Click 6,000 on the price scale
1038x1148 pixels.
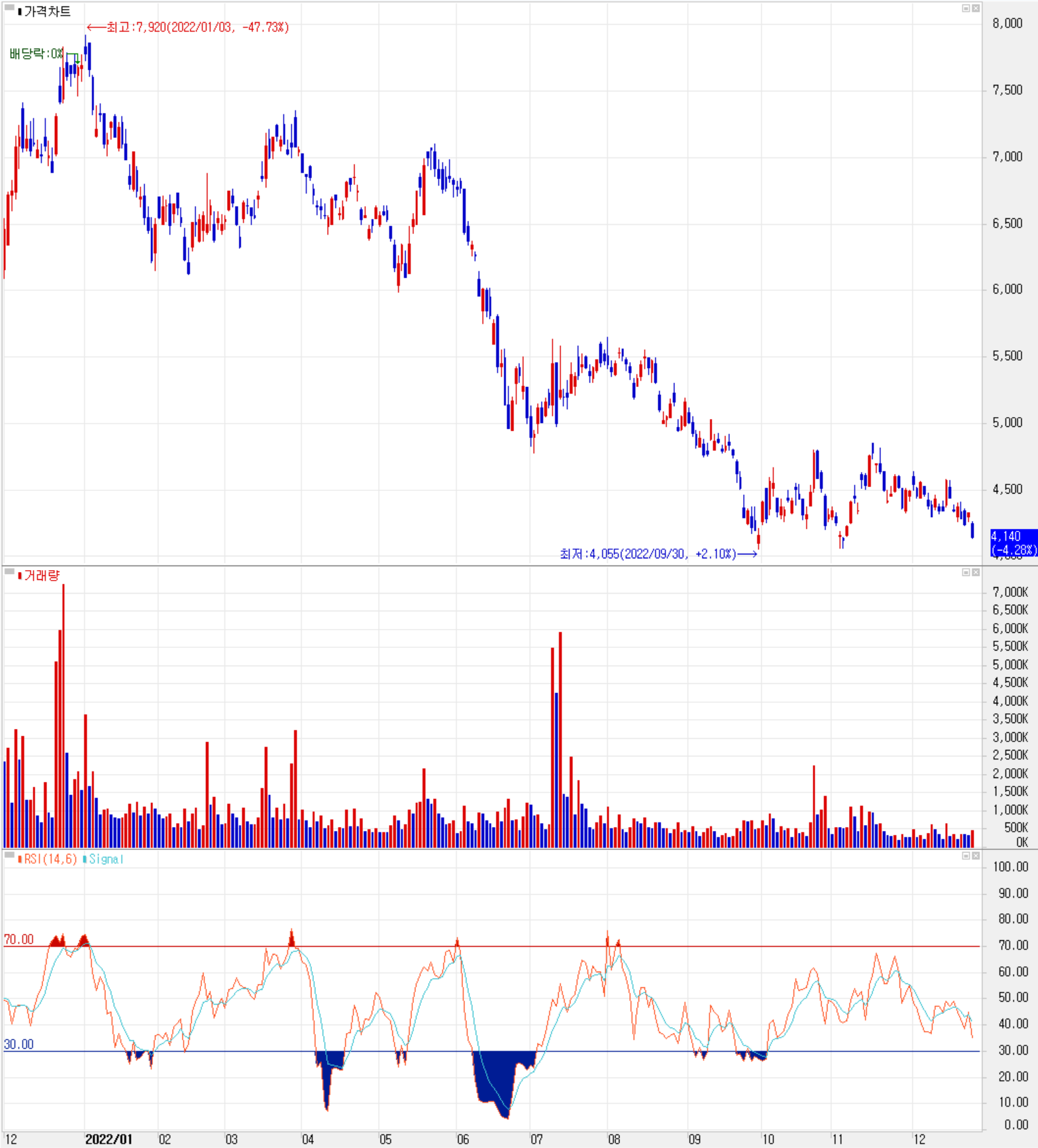pos(1007,290)
